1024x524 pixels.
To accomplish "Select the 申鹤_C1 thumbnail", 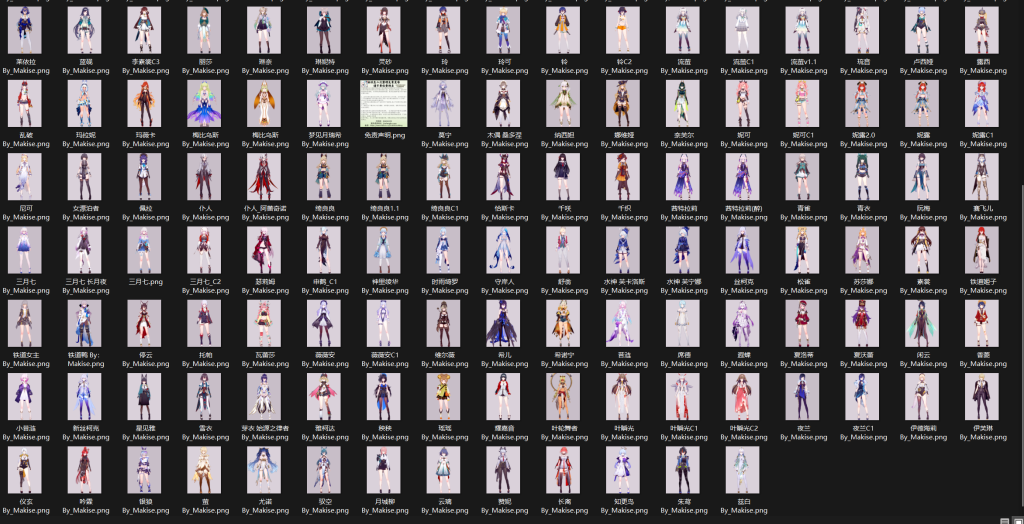I will point(323,250).
